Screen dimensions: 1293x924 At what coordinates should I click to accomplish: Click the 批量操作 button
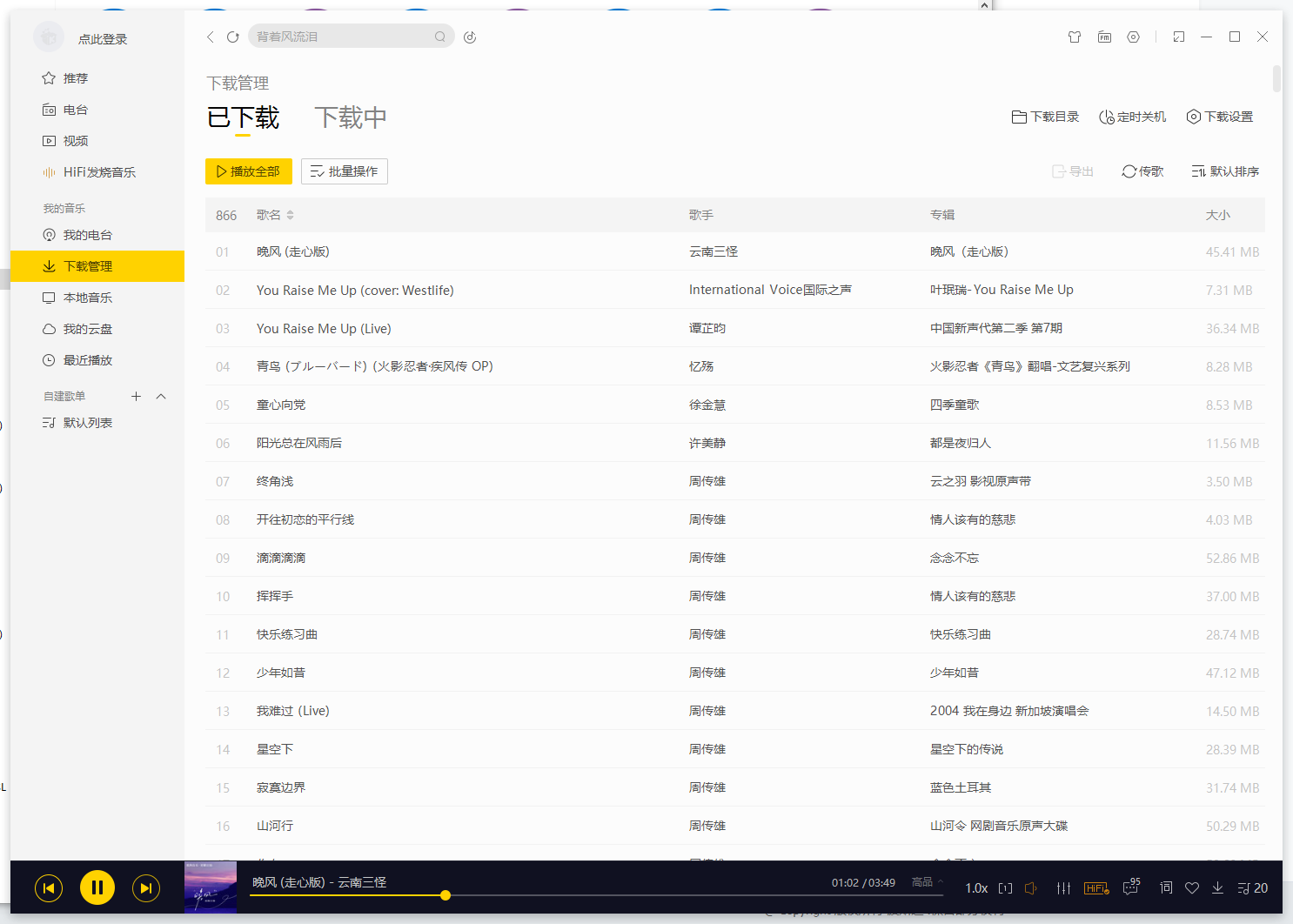click(x=345, y=171)
